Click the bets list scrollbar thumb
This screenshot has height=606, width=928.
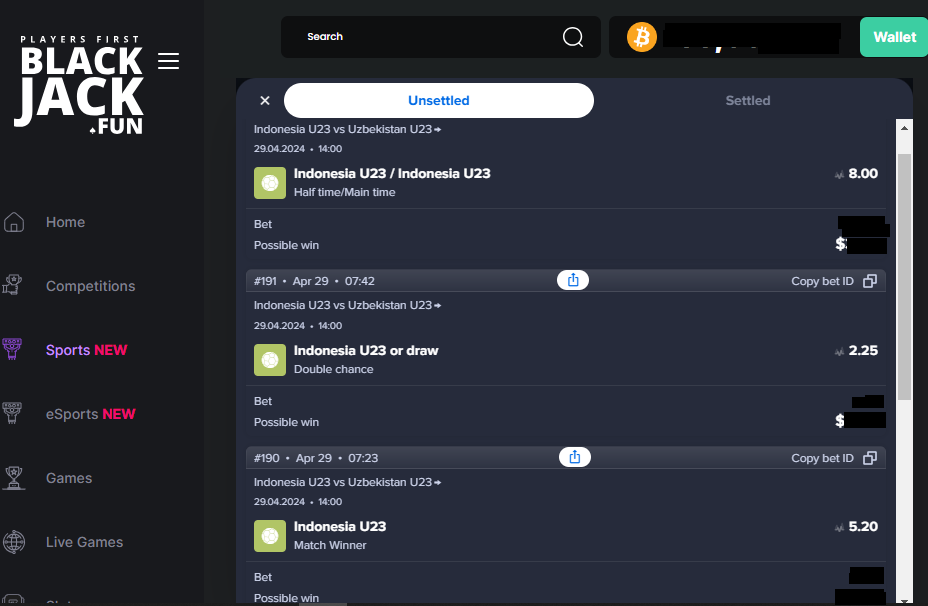[x=904, y=277]
